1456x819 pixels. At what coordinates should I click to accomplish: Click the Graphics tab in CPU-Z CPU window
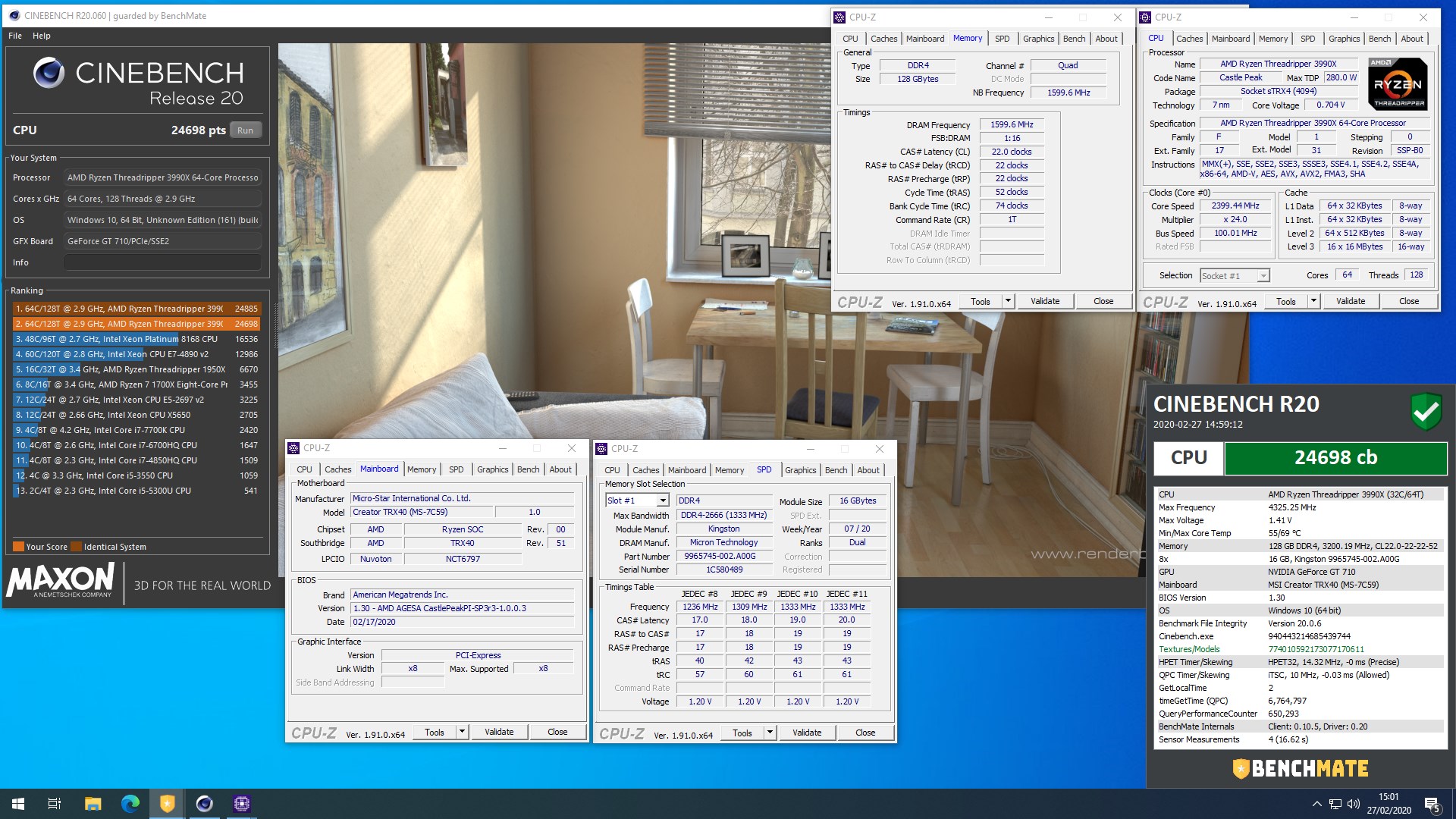1344,39
